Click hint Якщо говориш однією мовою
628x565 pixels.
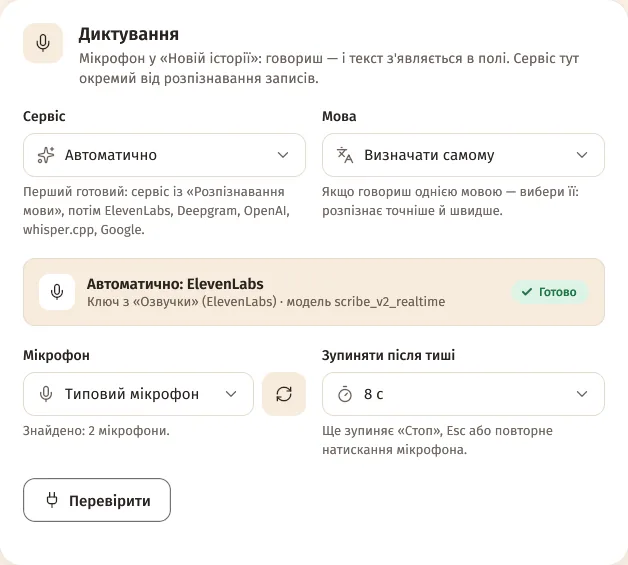(451, 201)
